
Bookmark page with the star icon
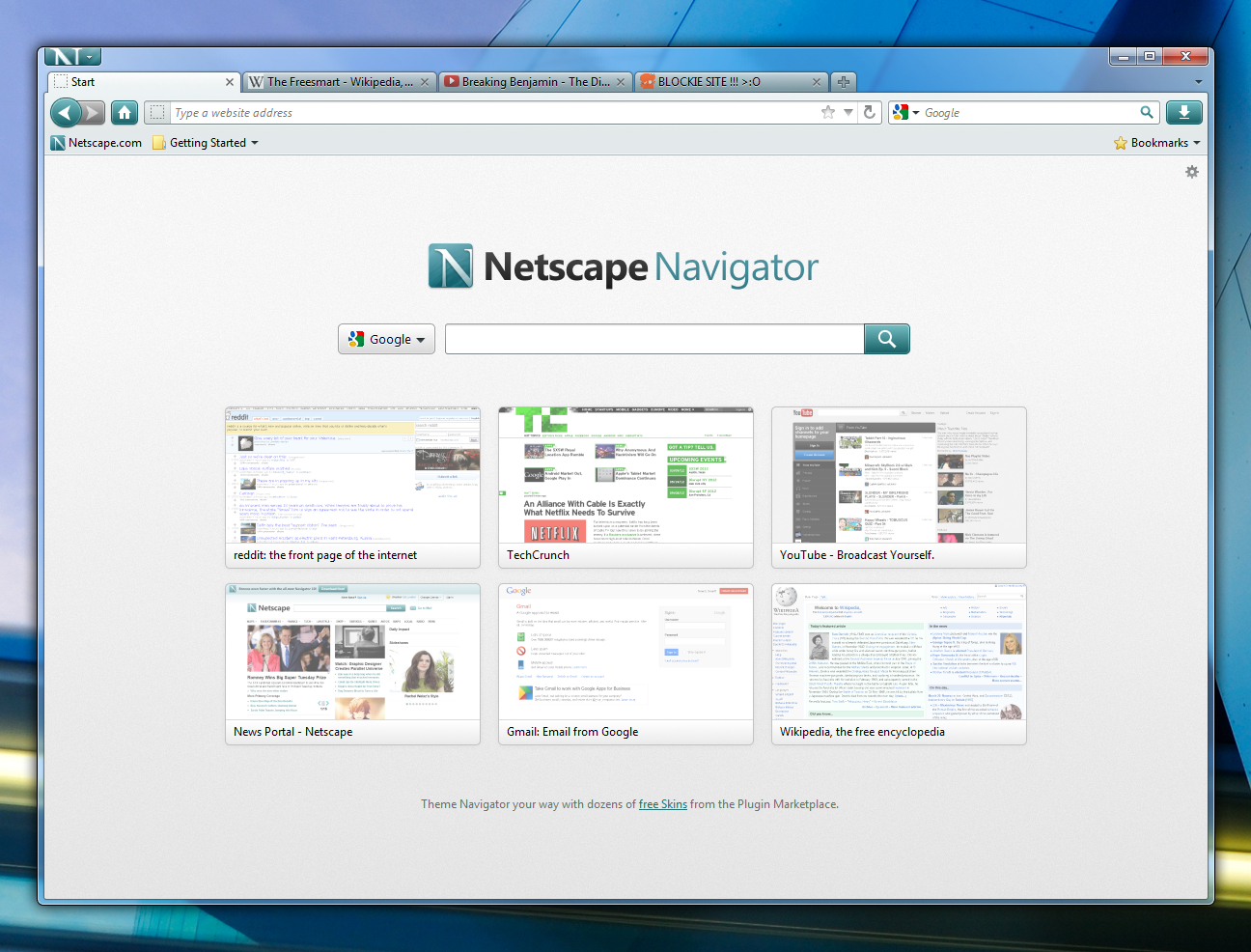pyautogui.click(x=828, y=113)
